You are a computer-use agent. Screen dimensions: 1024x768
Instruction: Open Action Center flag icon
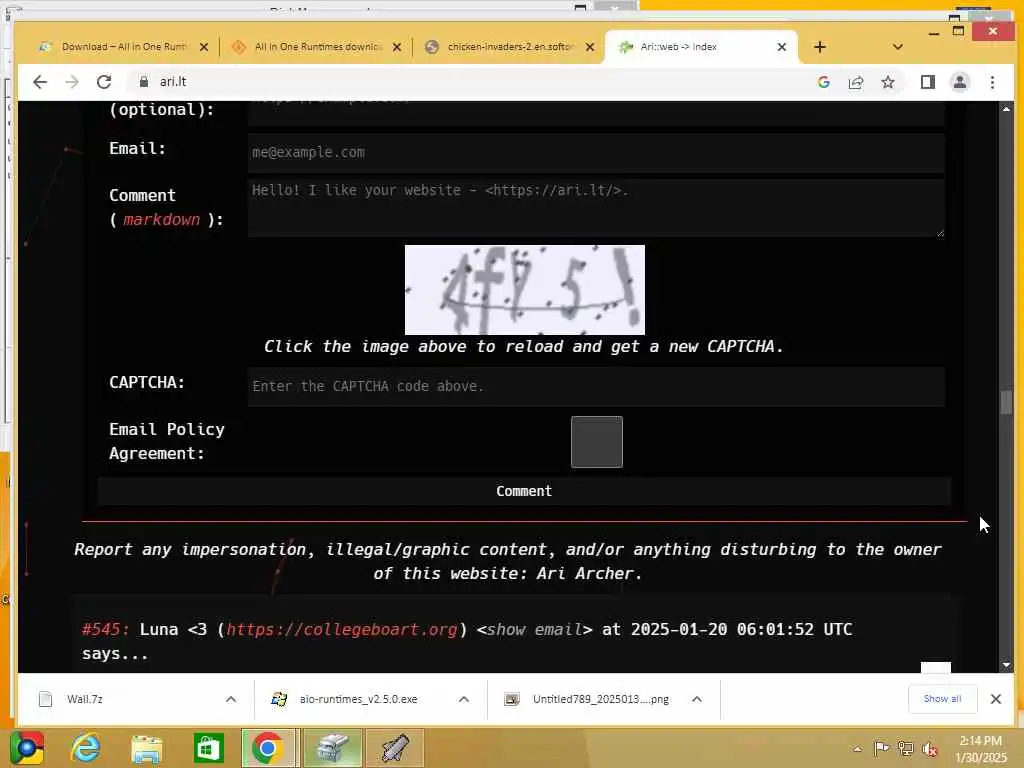coord(881,748)
